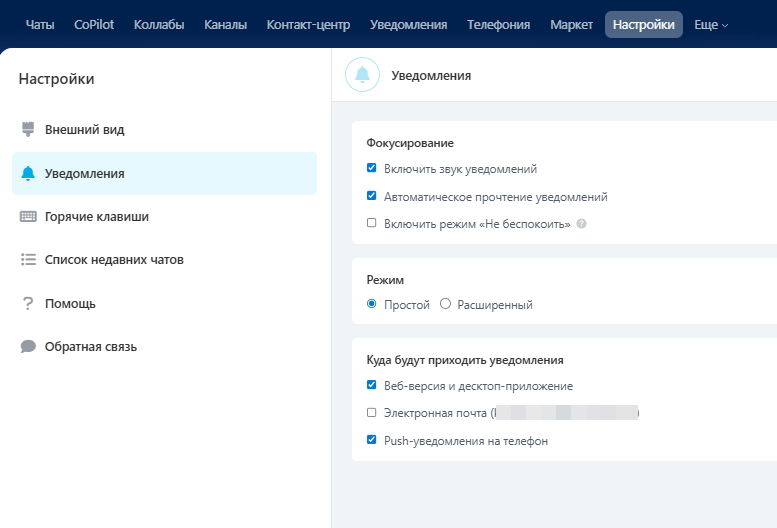
Task: Click the list icon for Список недавних чатов
Action: pyautogui.click(x=28, y=260)
